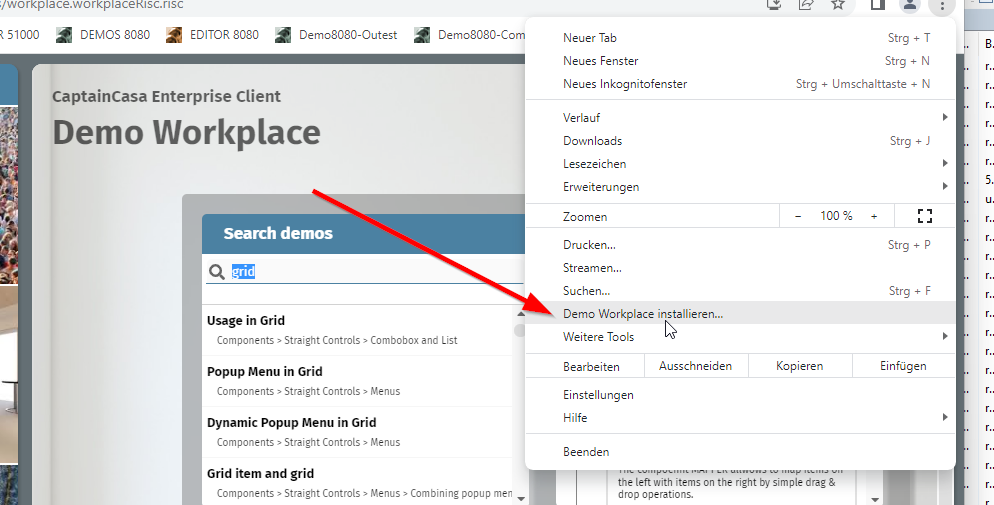The width and height of the screenshot is (994, 505).
Task: Decrease zoom with the minus button
Action: [x=798, y=216]
